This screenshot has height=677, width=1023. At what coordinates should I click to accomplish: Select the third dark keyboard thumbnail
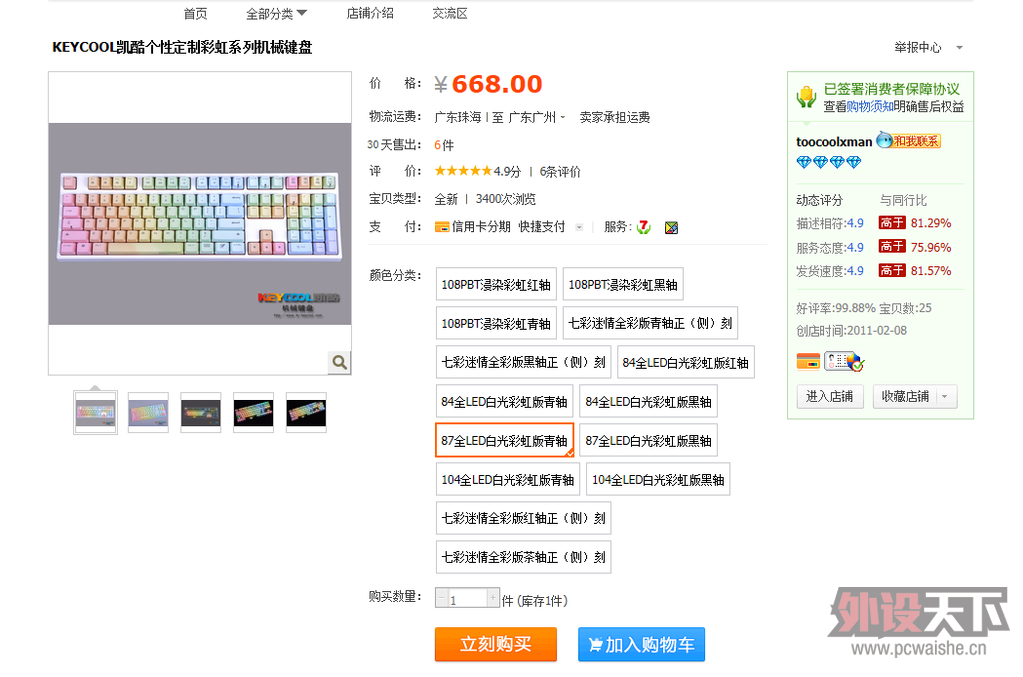(x=201, y=412)
